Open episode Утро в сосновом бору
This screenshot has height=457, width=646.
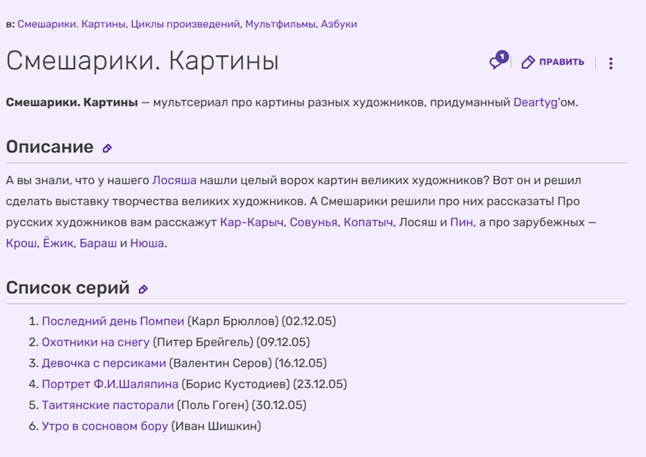[x=105, y=426]
